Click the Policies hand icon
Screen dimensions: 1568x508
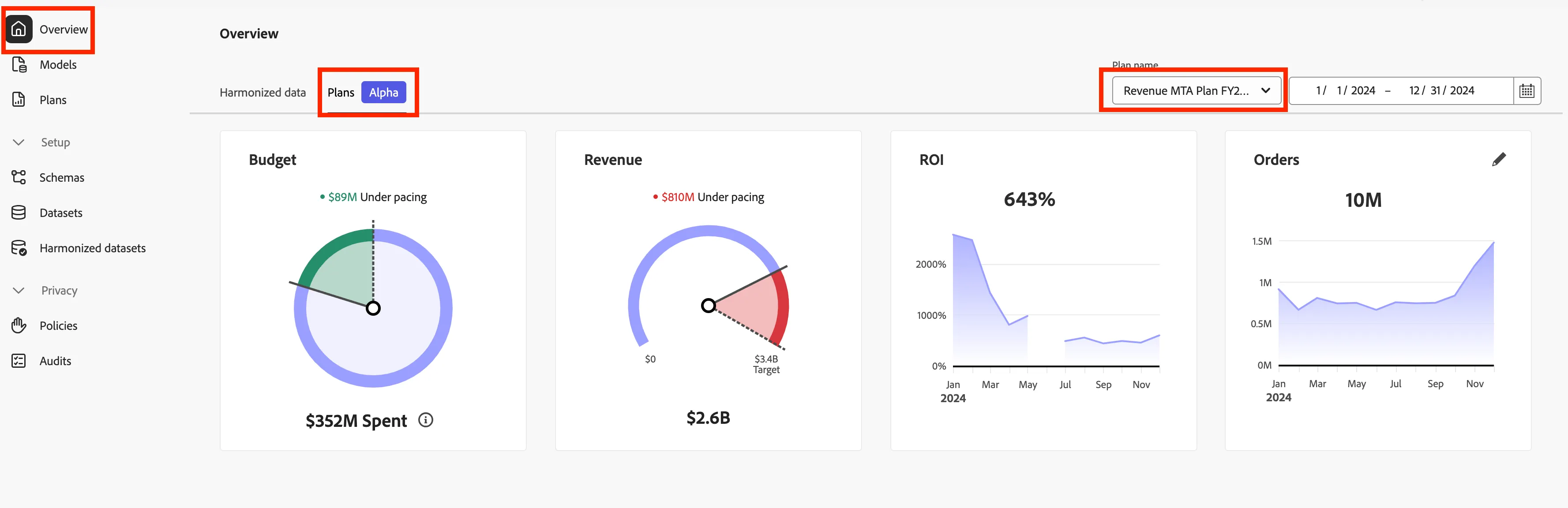pos(19,325)
